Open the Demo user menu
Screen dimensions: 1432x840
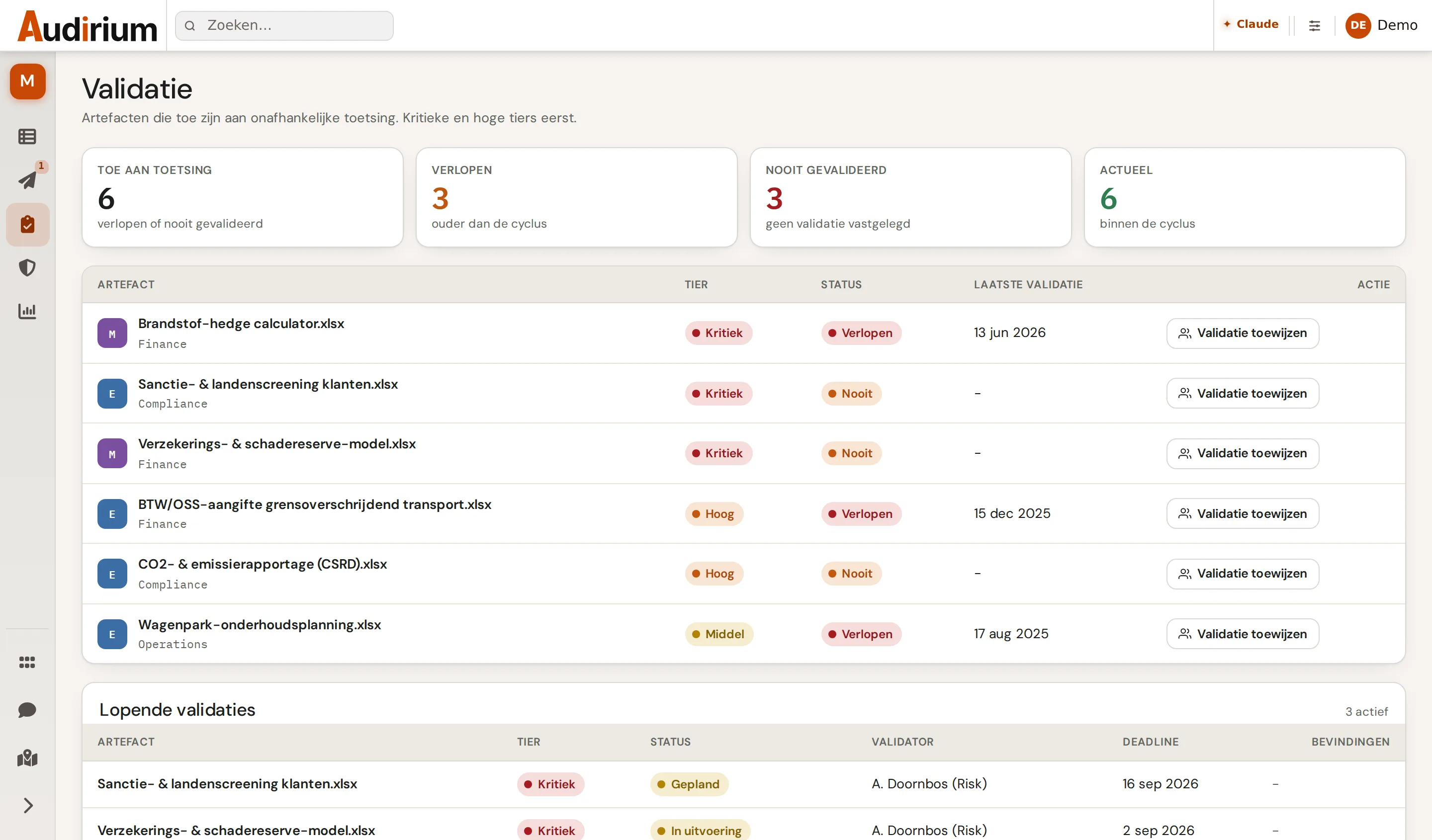pos(1381,25)
